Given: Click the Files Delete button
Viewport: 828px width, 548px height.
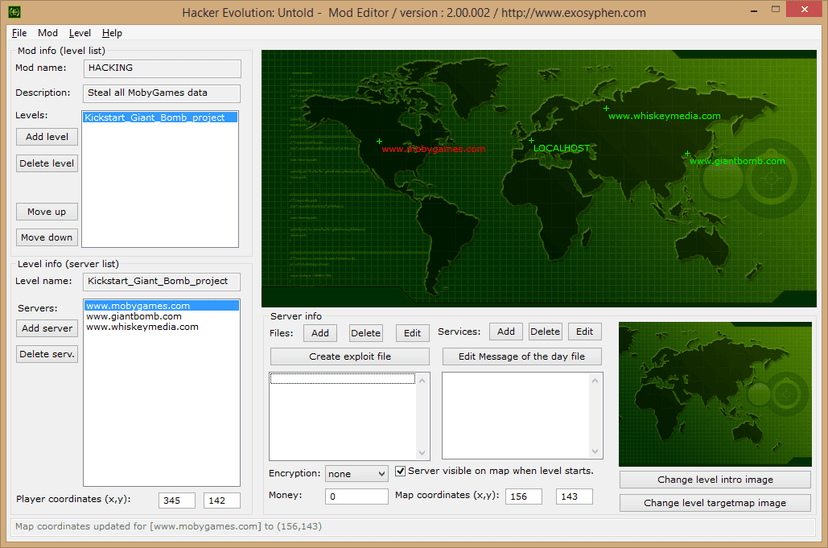Looking at the screenshot, I should click(366, 333).
